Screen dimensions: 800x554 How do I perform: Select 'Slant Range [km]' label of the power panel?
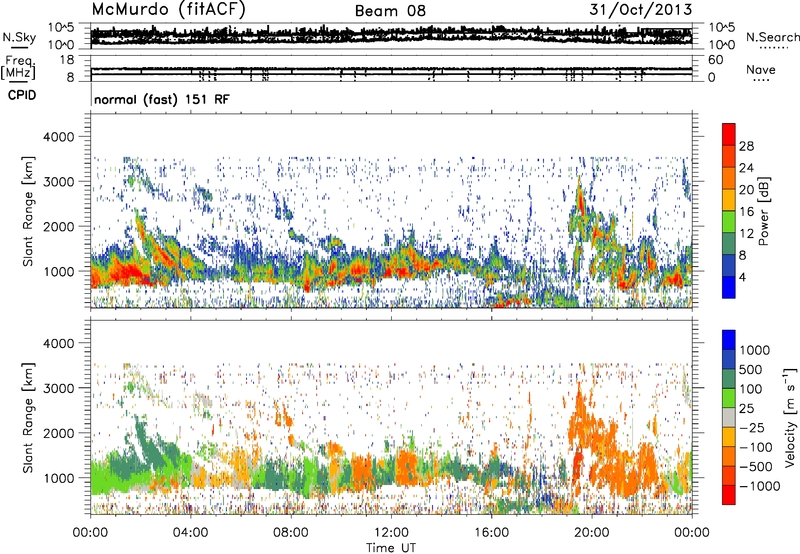pos(28,211)
